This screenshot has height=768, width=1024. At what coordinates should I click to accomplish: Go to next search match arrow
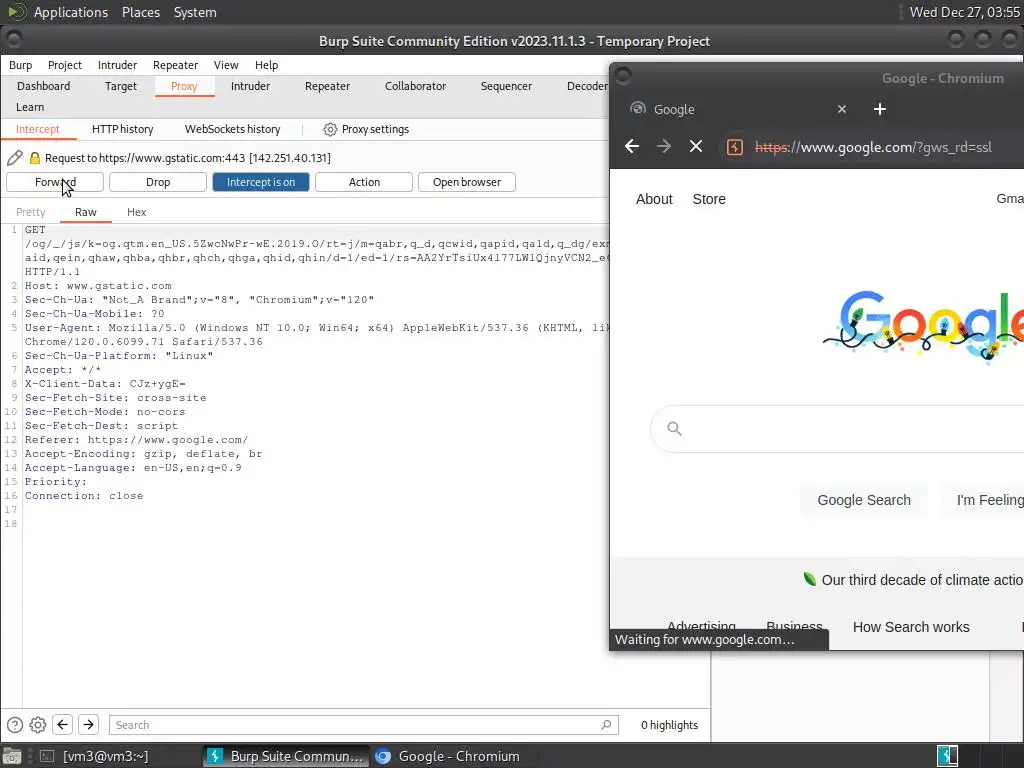click(x=88, y=724)
